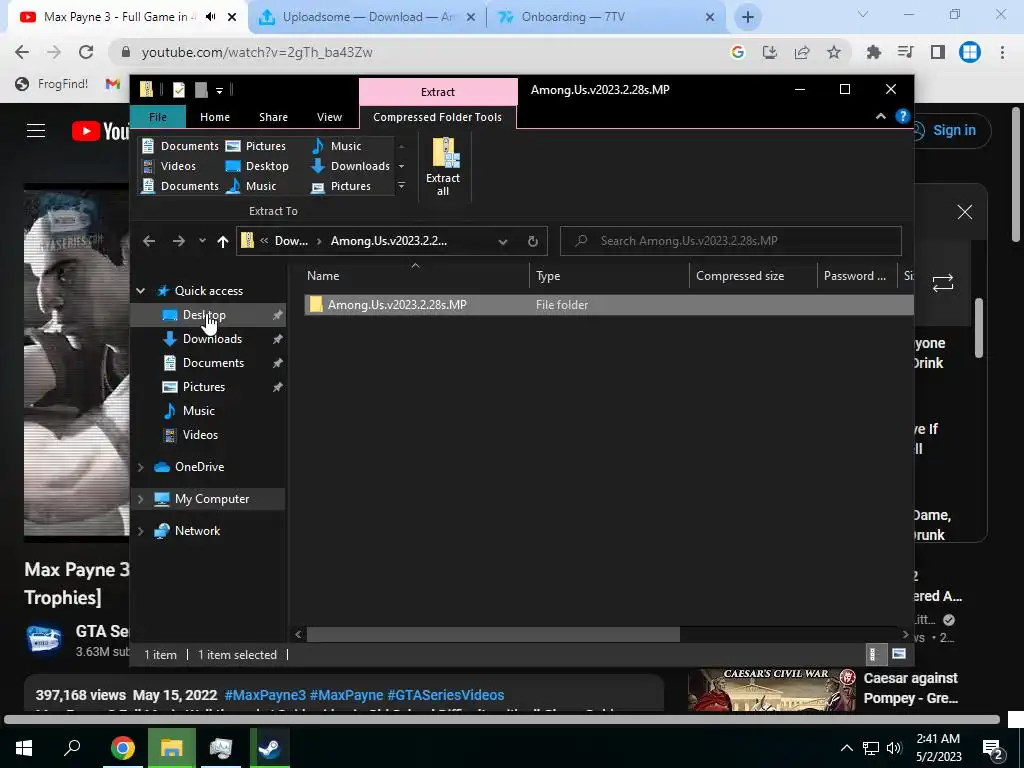The image size is (1024, 768).
Task: Click New folder icon in Explorer quick access toolbar
Action: click(201, 89)
